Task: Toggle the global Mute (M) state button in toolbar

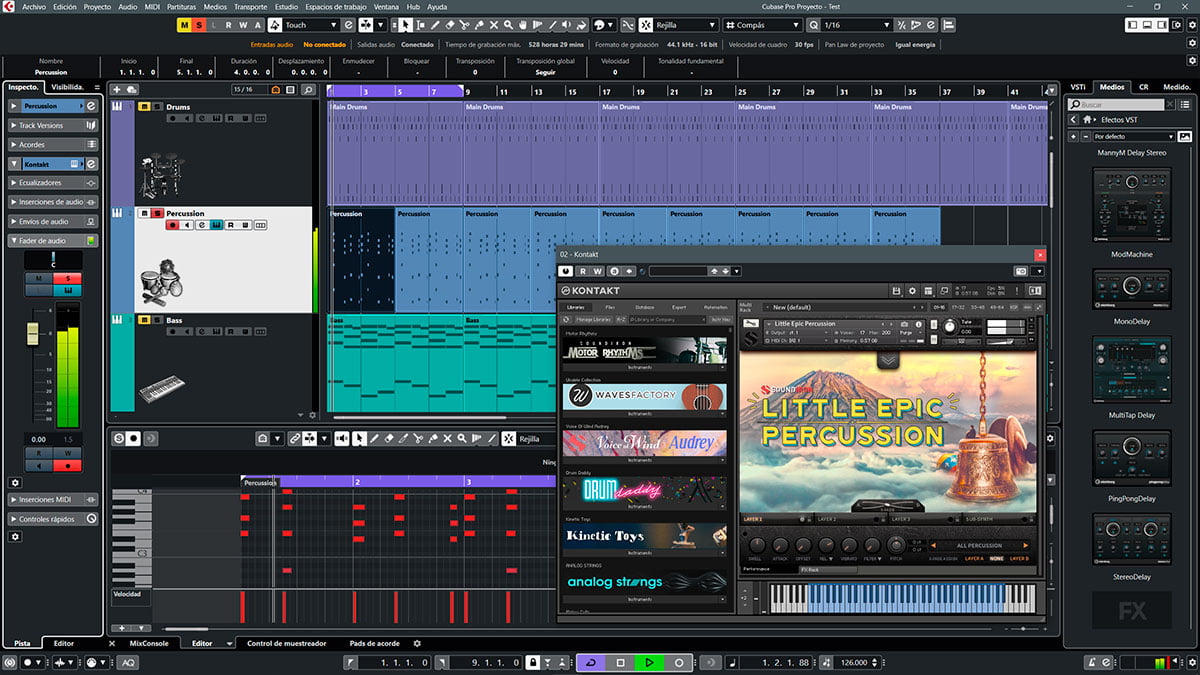Action: click(x=185, y=25)
